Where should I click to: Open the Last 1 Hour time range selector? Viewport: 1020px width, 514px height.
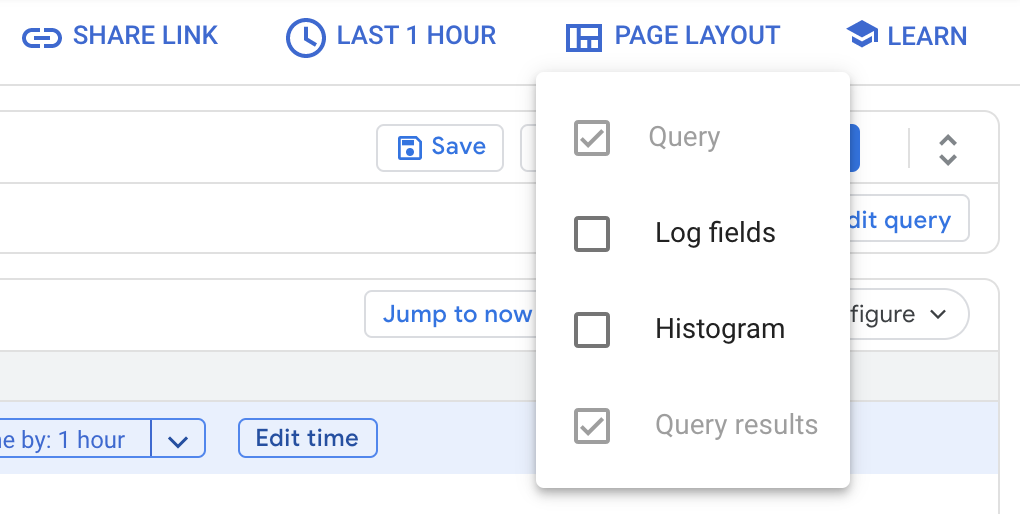tap(415, 37)
